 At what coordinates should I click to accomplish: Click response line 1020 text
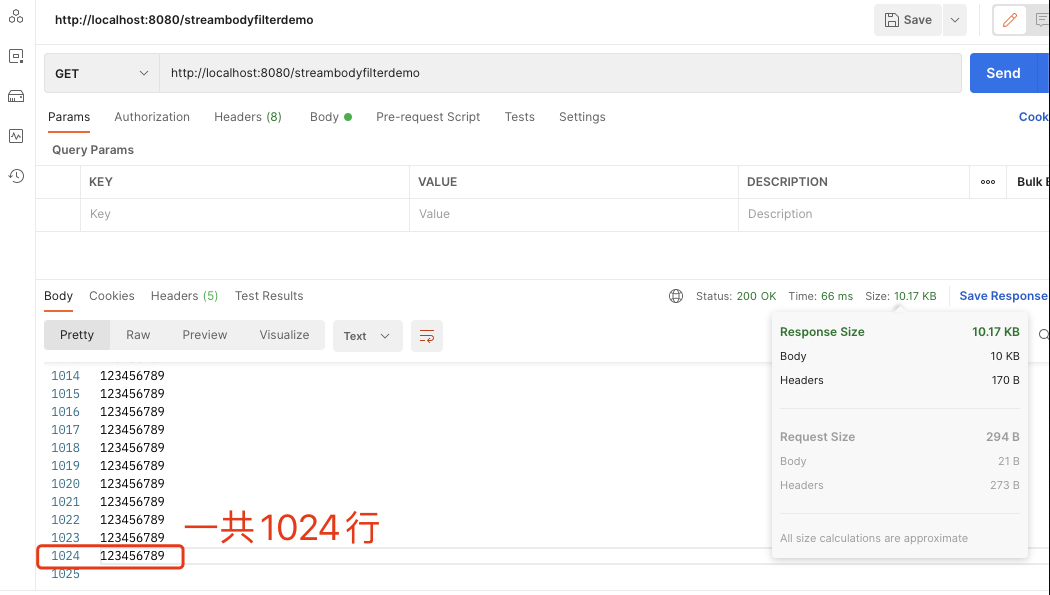point(132,483)
